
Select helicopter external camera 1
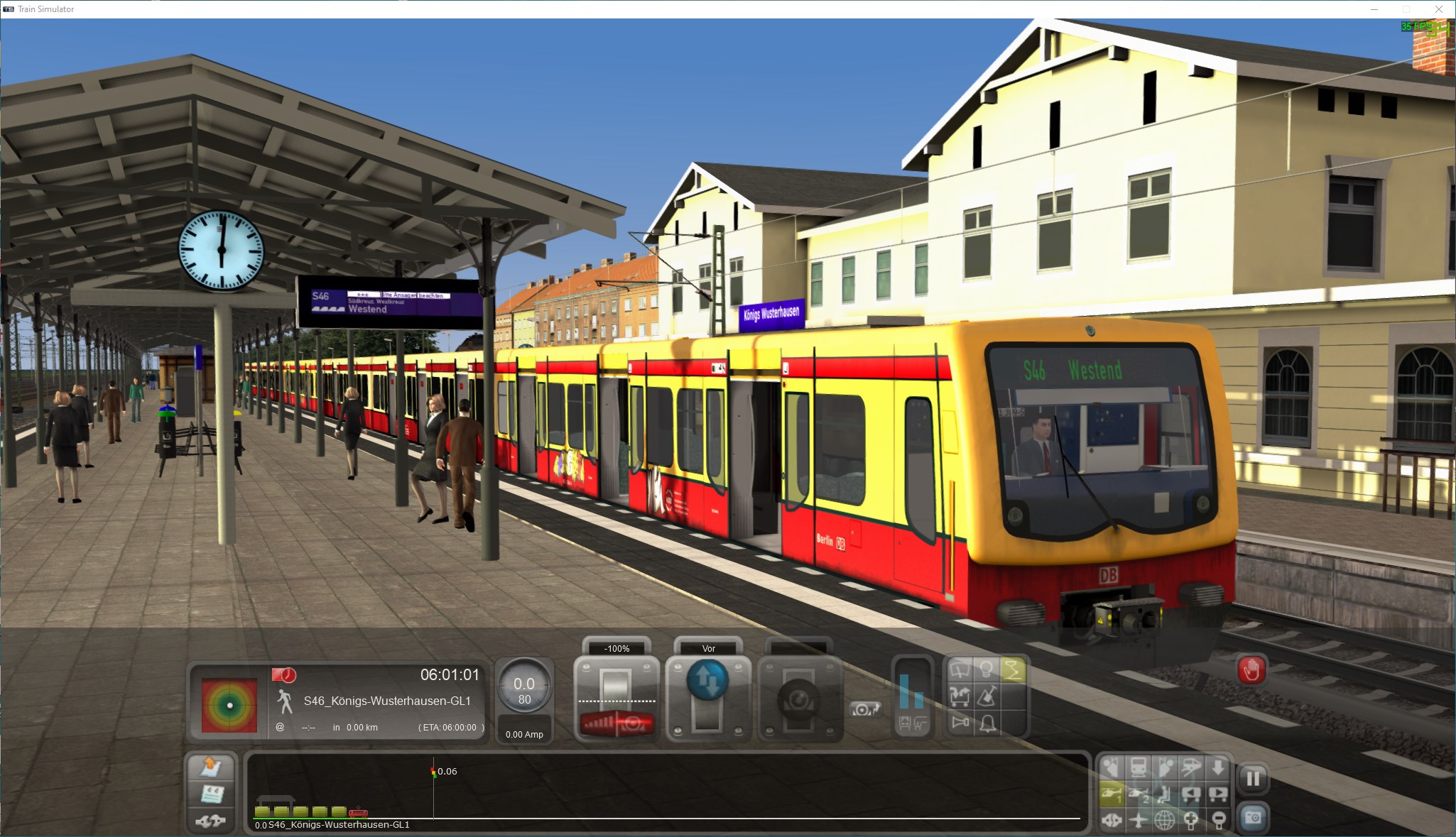(1112, 794)
